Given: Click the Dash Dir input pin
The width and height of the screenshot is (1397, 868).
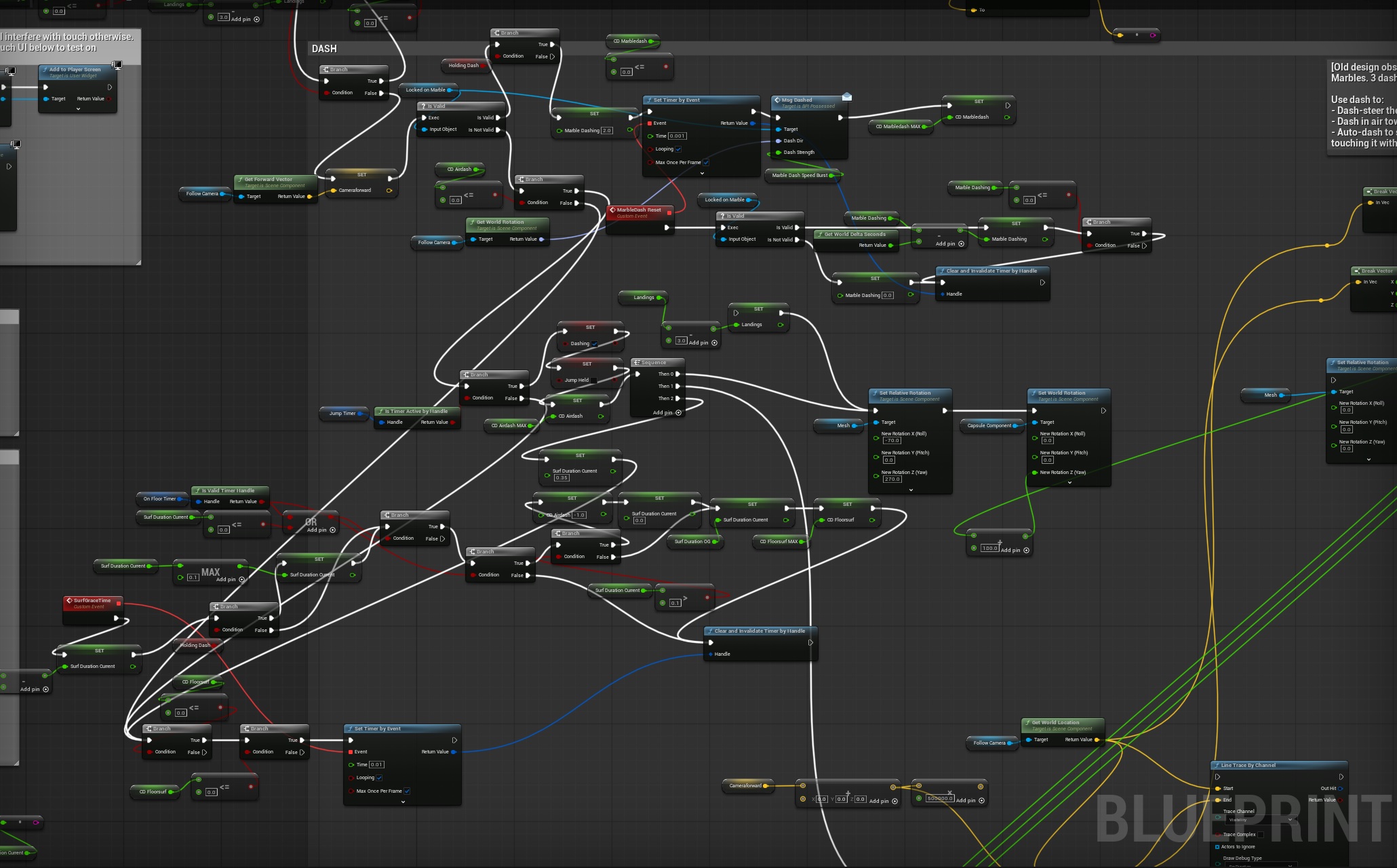Looking at the screenshot, I should [x=778, y=141].
